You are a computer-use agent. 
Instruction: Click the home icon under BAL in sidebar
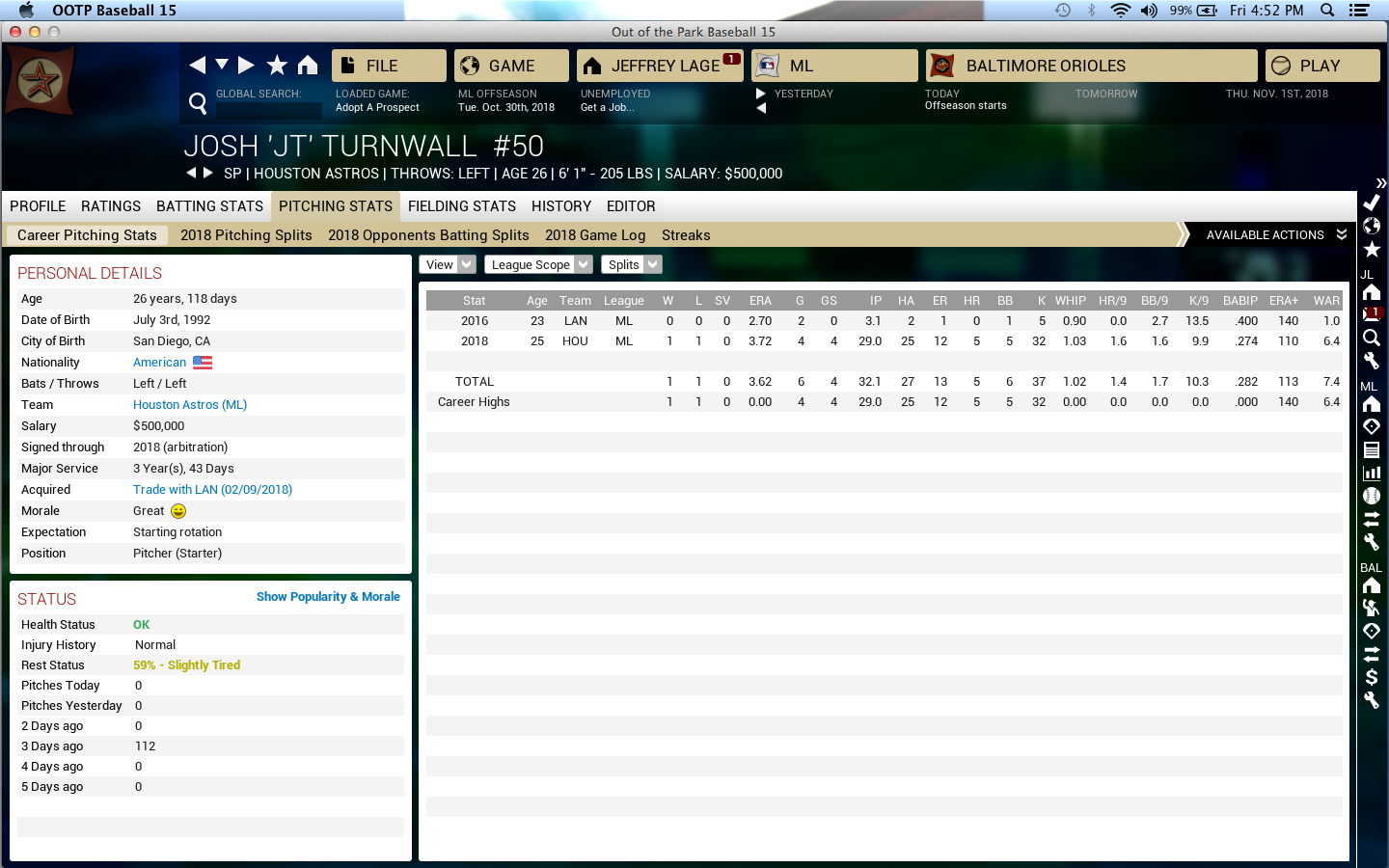pyautogui.click(x=1372, y=585)
